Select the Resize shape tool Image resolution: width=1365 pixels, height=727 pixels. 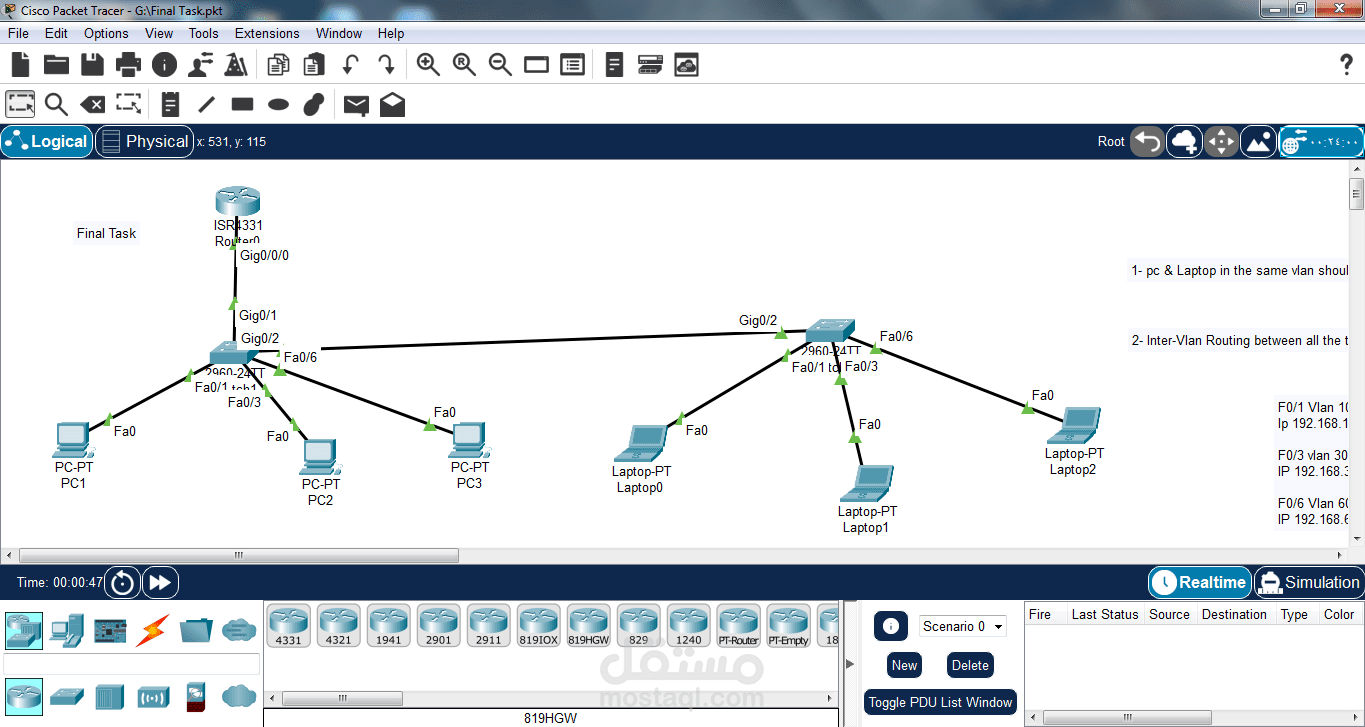pyautogui.click(x=128, y=103)
